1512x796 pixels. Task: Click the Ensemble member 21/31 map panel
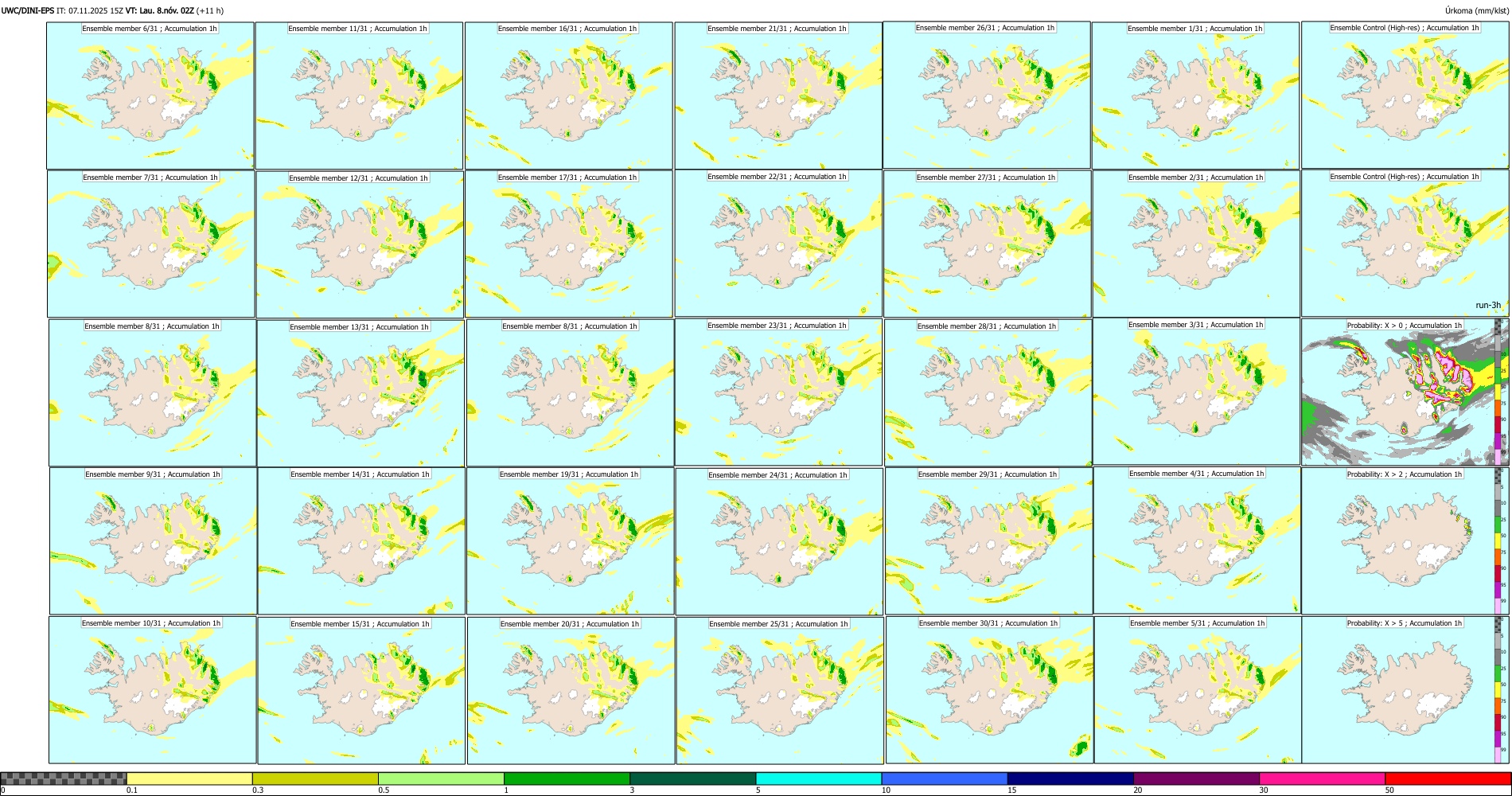(x=778, y=96)
